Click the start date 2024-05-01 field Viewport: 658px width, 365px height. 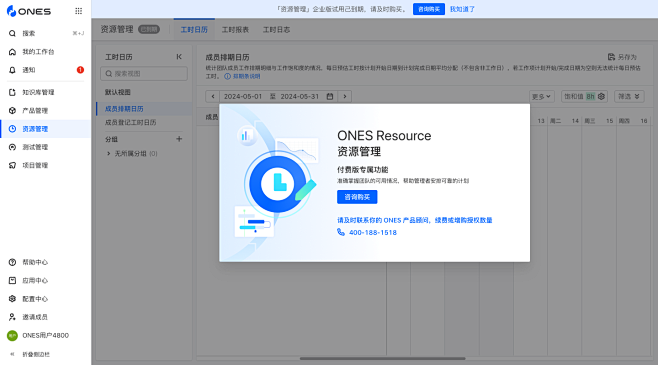point(243,96)
